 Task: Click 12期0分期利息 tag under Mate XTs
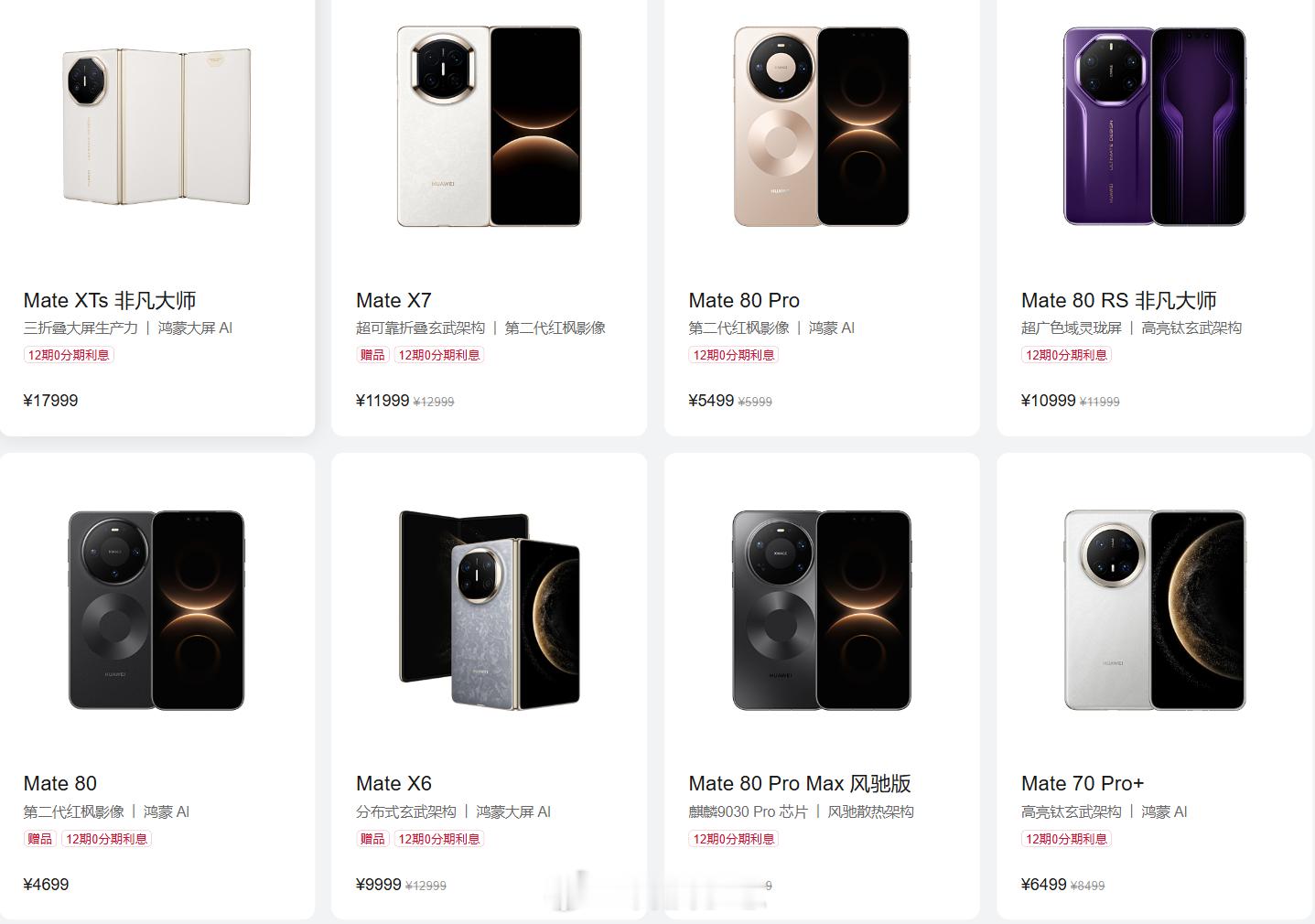[x=69, y=355]
